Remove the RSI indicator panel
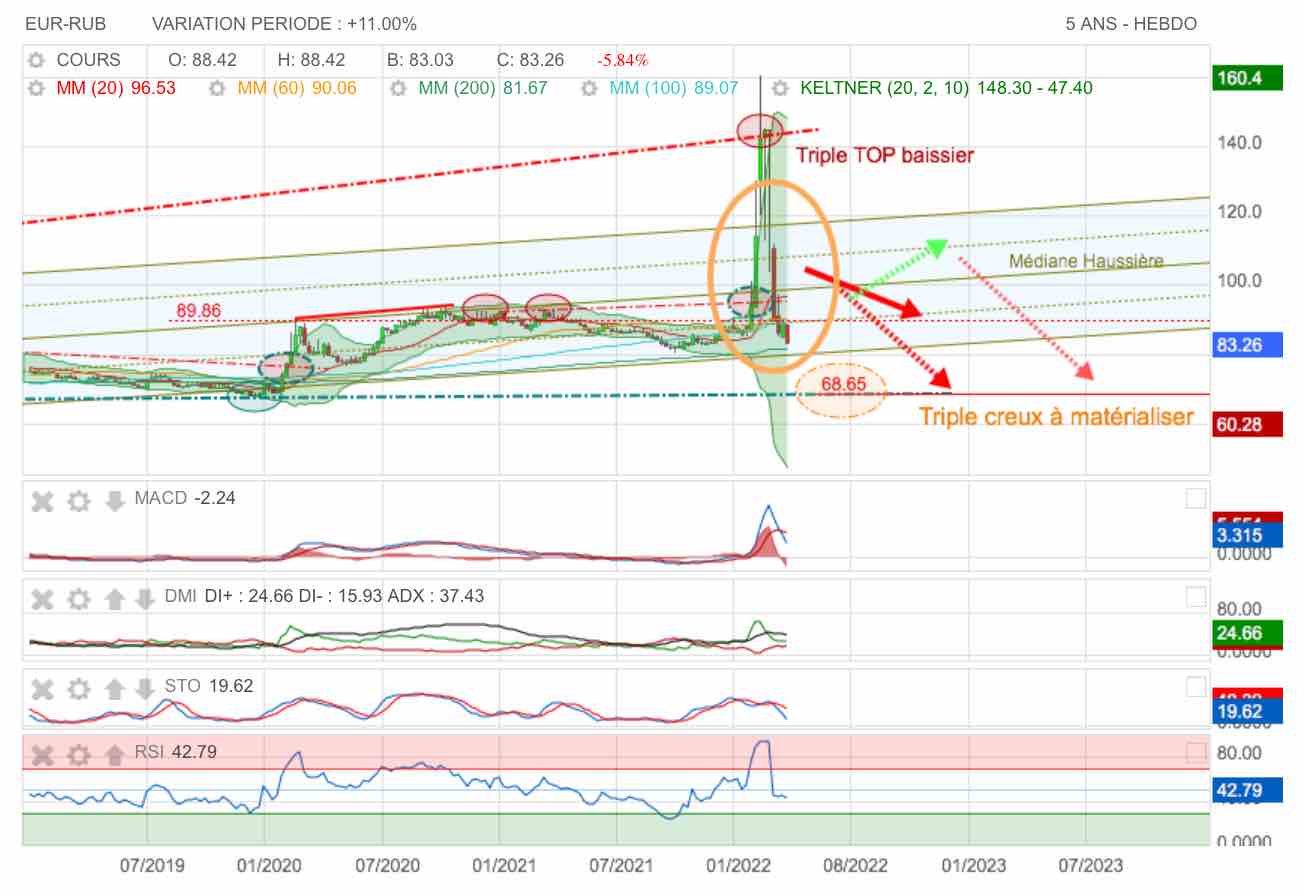 tap(42, 754)
